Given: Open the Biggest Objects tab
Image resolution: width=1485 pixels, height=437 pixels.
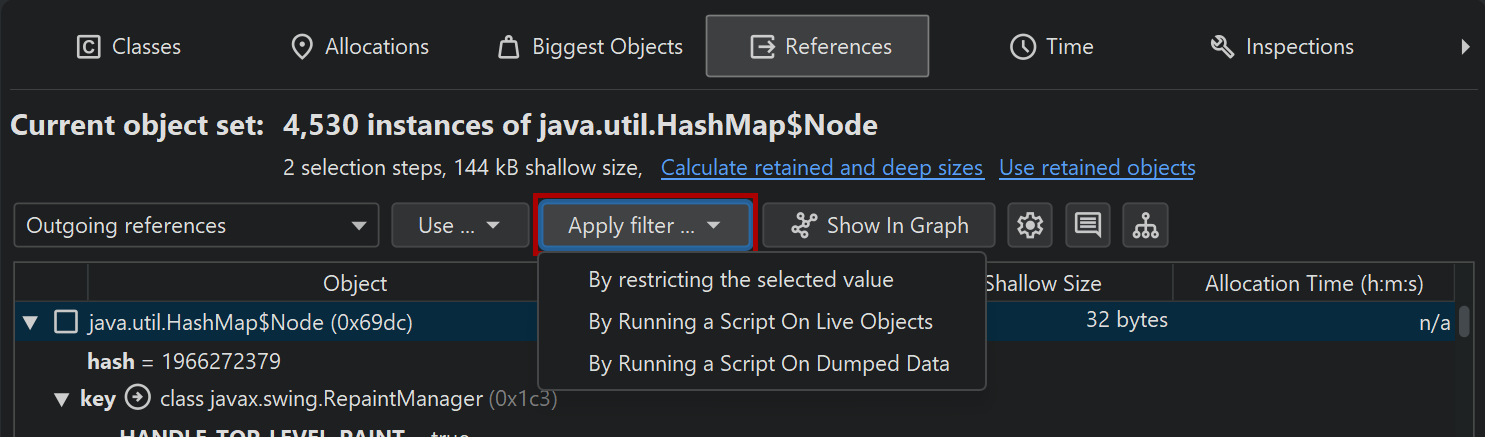Looking at the screenshot, I should [x=590, y=47].
